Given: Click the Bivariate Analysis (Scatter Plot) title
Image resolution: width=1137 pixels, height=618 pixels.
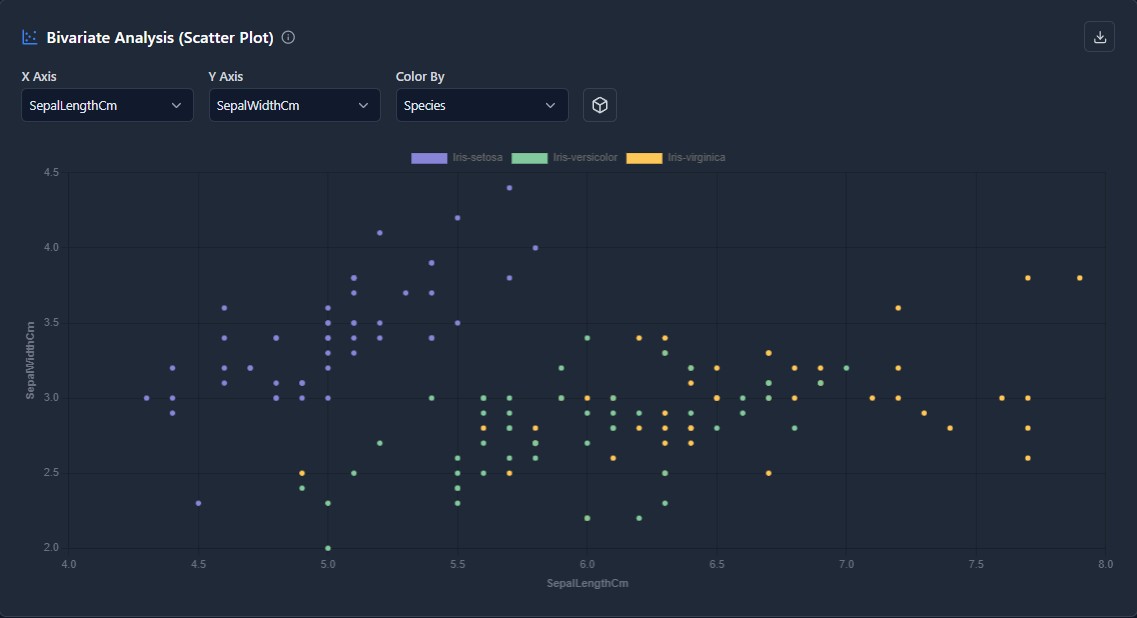Looking at the screenshot, I should [x=160, y=37].
